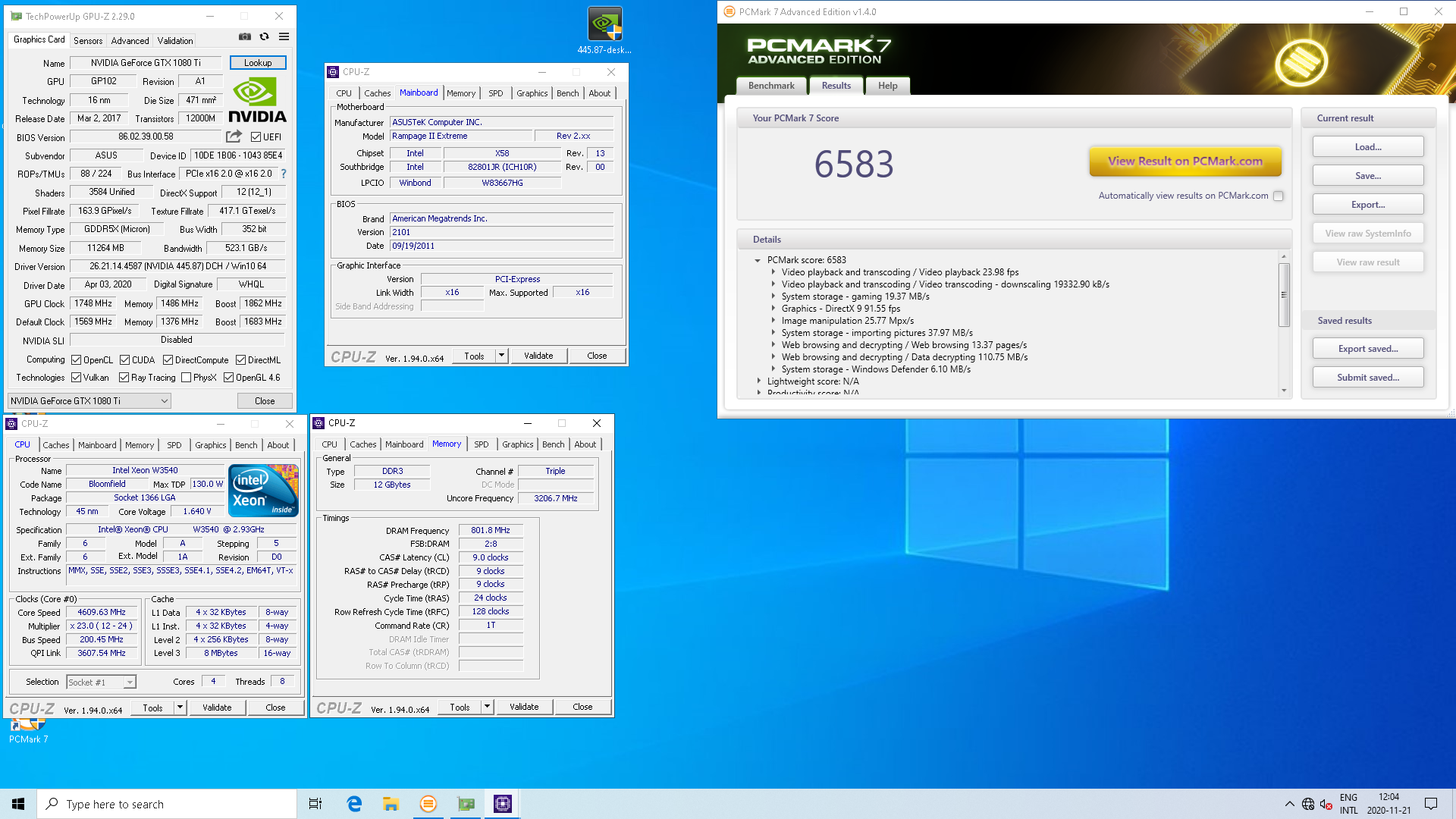Switch to the Advanced tab in GPU-Z
The image size is (1456, 819).
(x=130, y=41)
